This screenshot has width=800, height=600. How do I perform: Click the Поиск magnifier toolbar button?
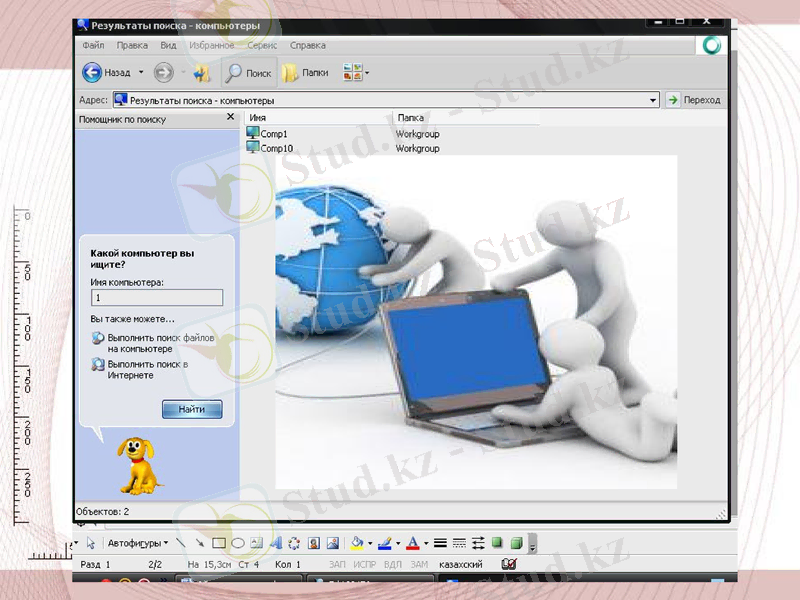(x=248, y=73)
